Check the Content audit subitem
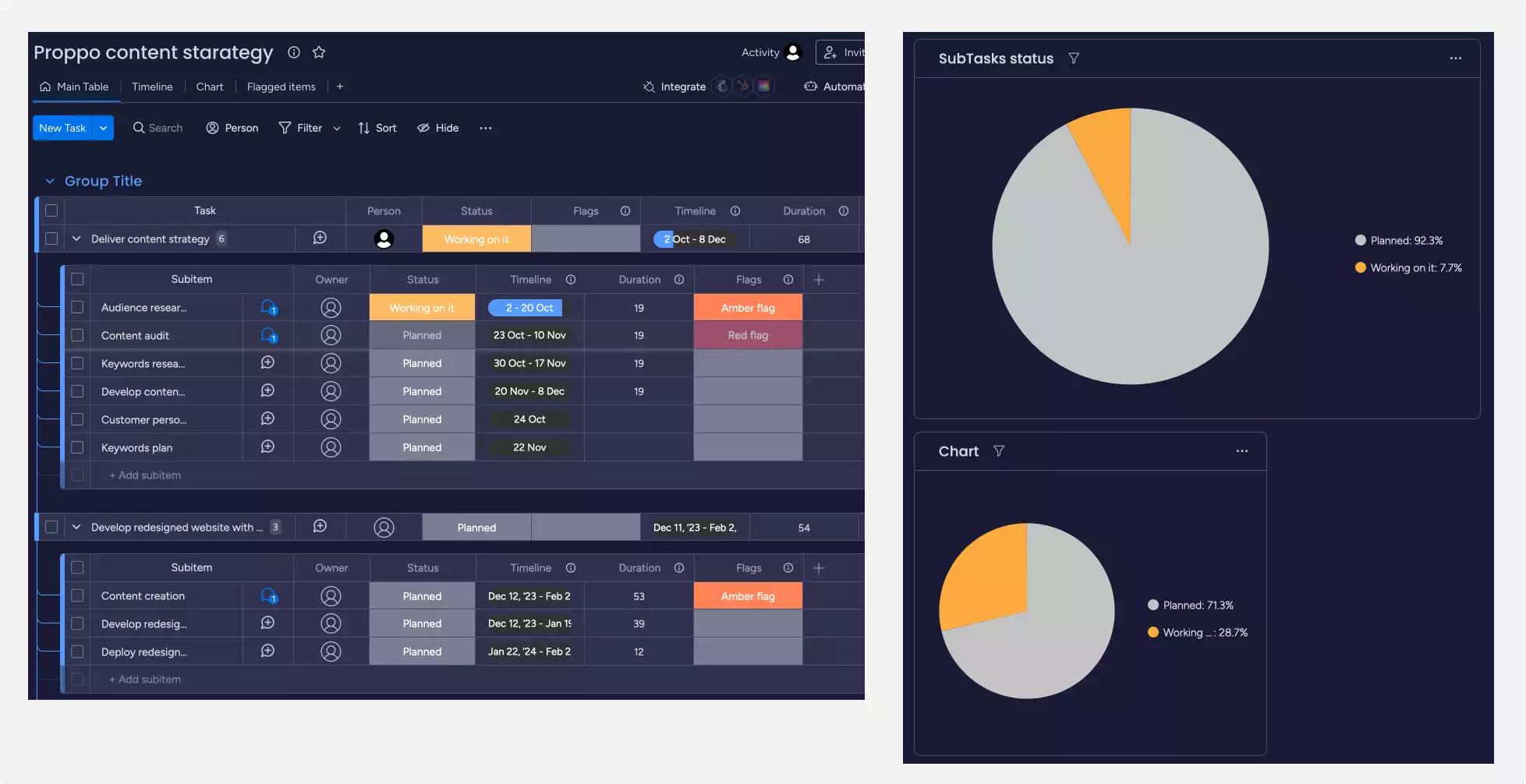The width and height of the screenshot is (1526, 784). click(77, 335)
